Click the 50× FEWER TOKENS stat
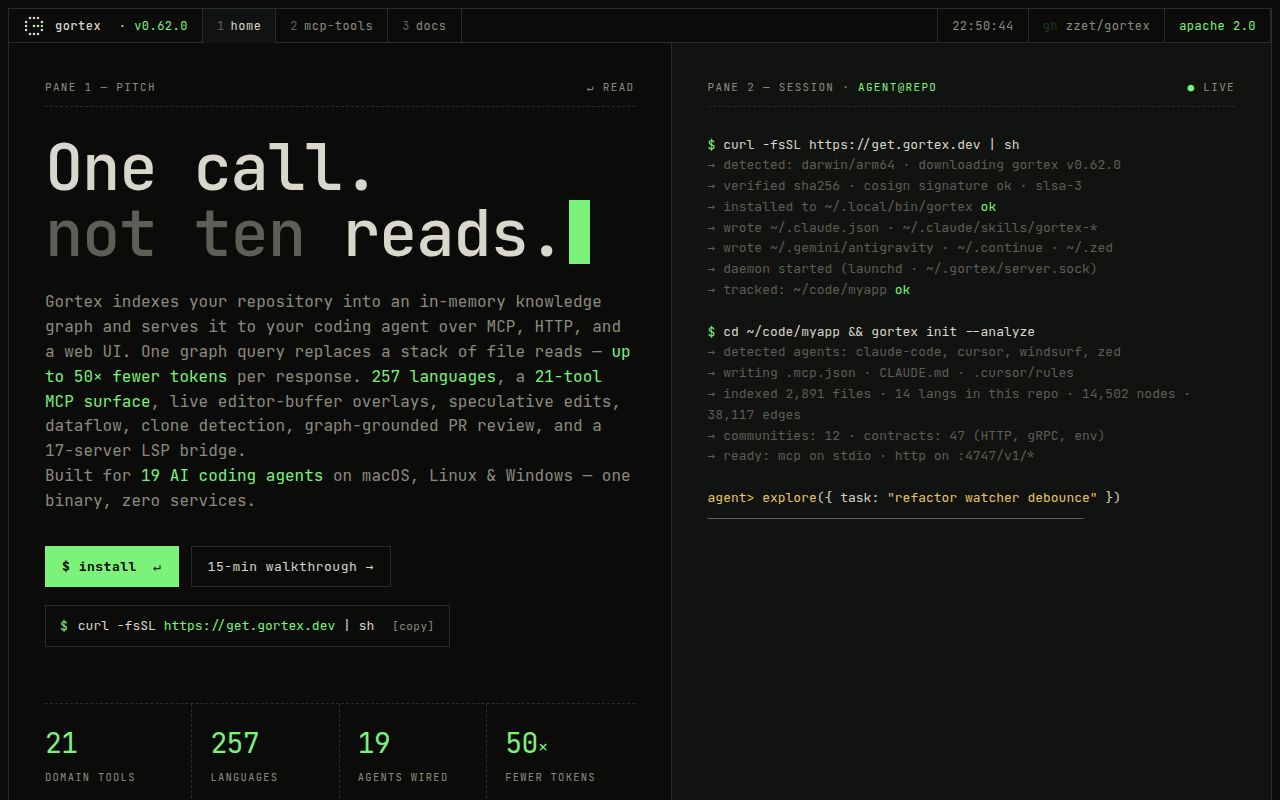The image size is (1280, 800). click(560, 755)
